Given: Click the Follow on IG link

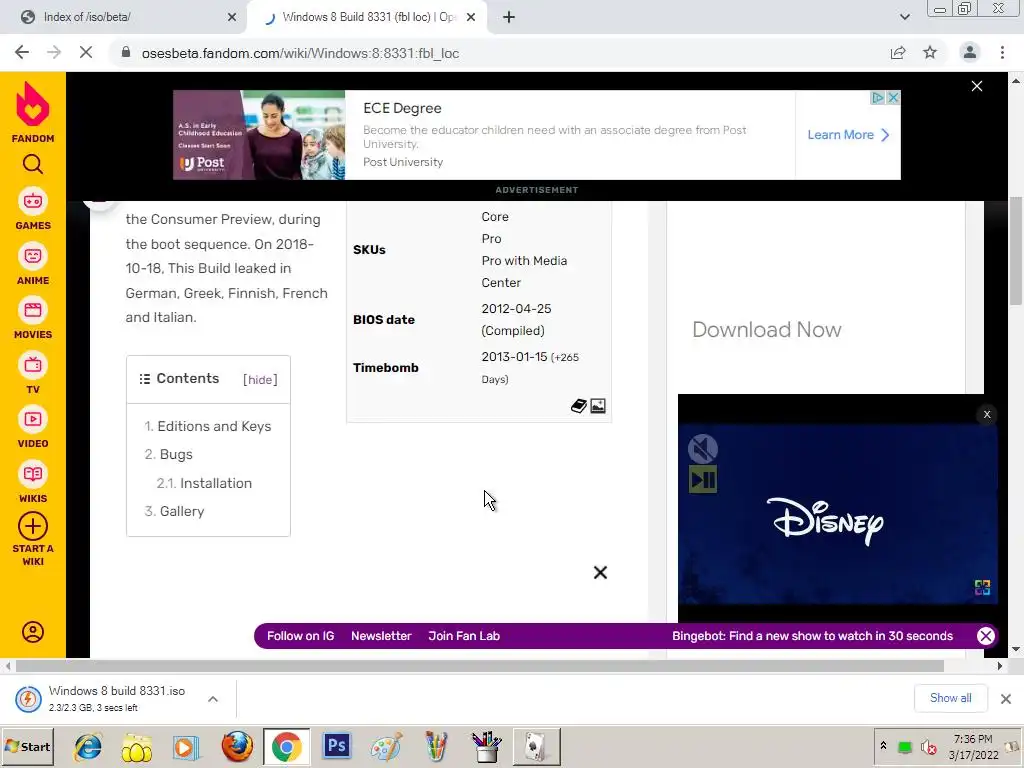Looking at the screenshot, I should (300, 636).
